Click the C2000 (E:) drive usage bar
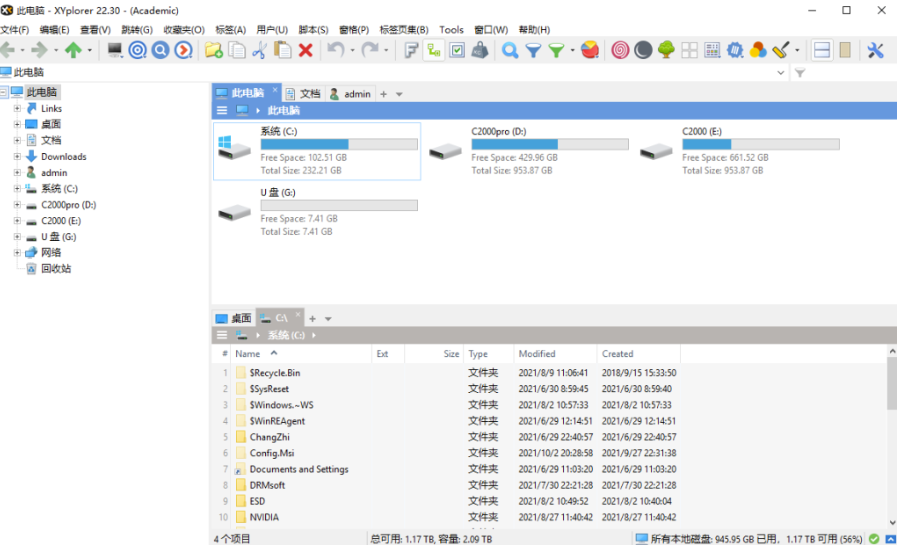This screenshot has width=904, height=553. [761, 144]
